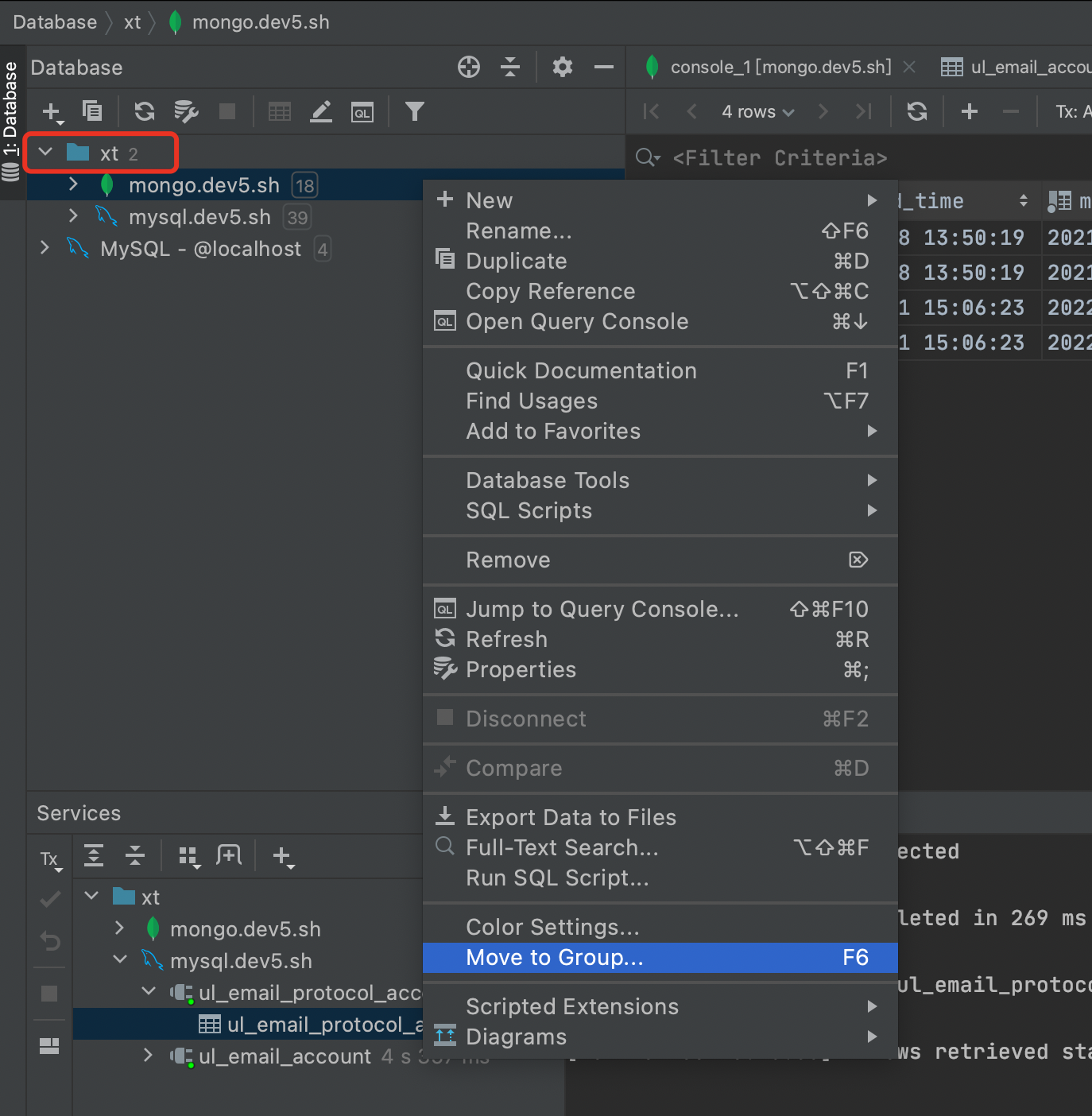Select Move to Group from the menu
This screenshot has width=1092, height=1116.
tap(555, 957)
